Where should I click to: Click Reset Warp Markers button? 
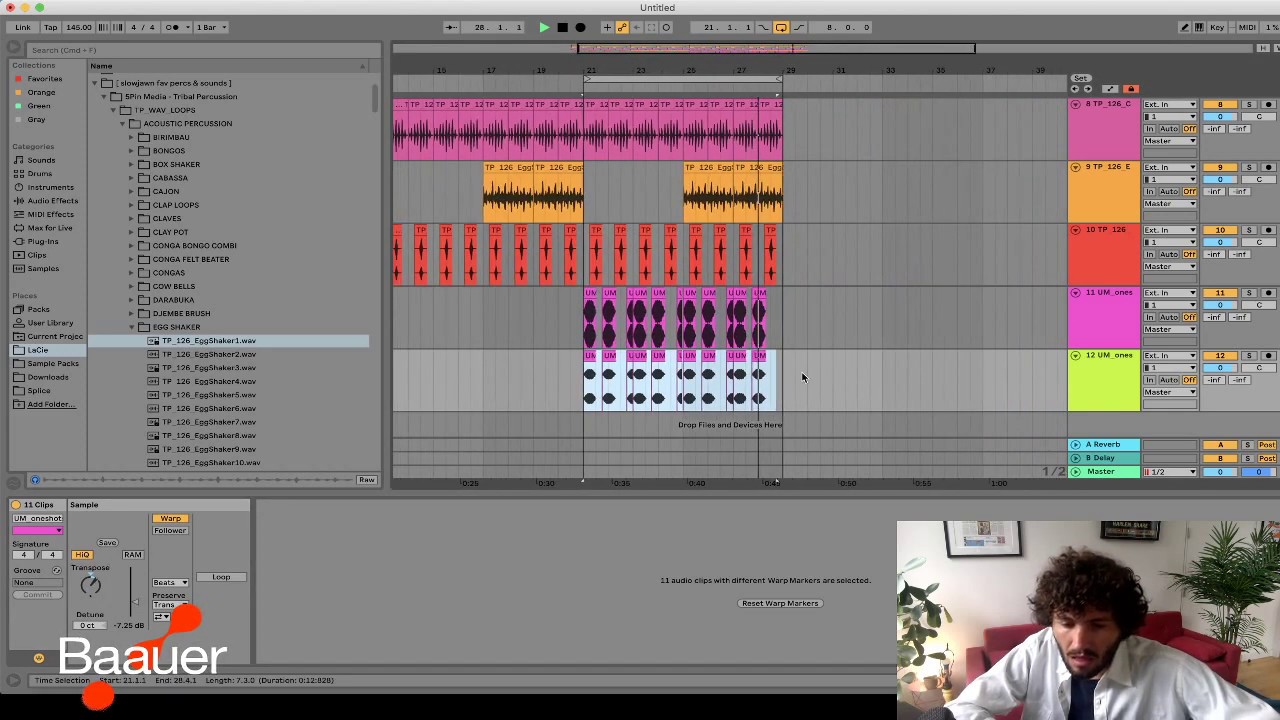[780, 604]
